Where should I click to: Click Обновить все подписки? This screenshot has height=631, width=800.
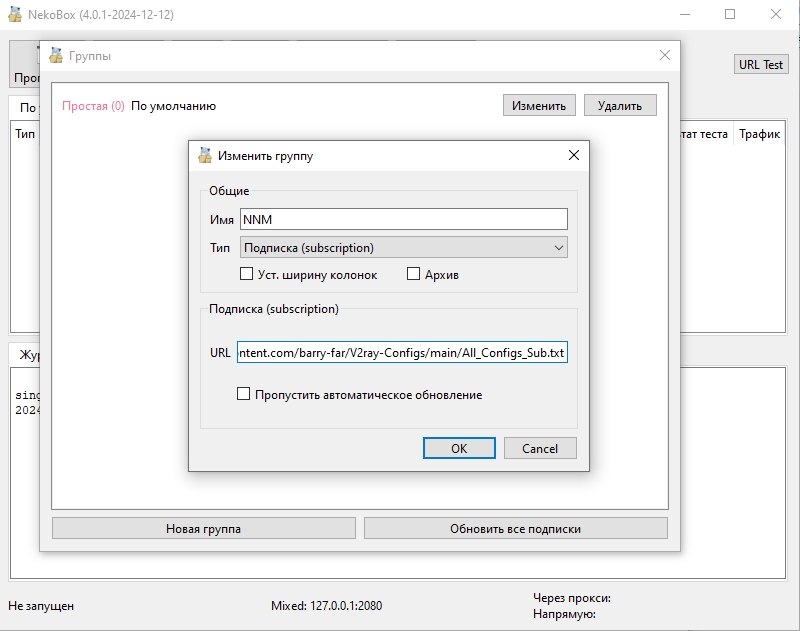coord(518,528)
